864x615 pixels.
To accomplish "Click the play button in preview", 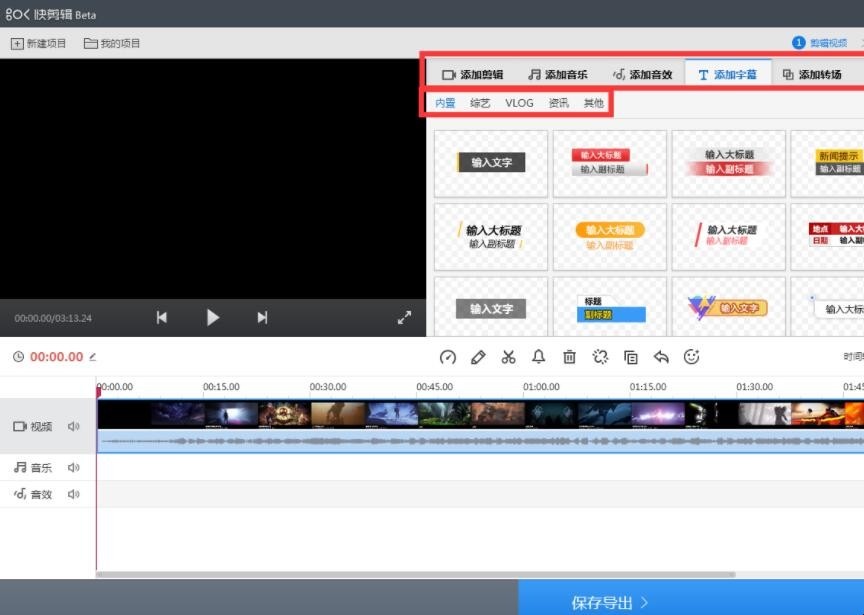I will pyautogui.click(x=212, y=318).
